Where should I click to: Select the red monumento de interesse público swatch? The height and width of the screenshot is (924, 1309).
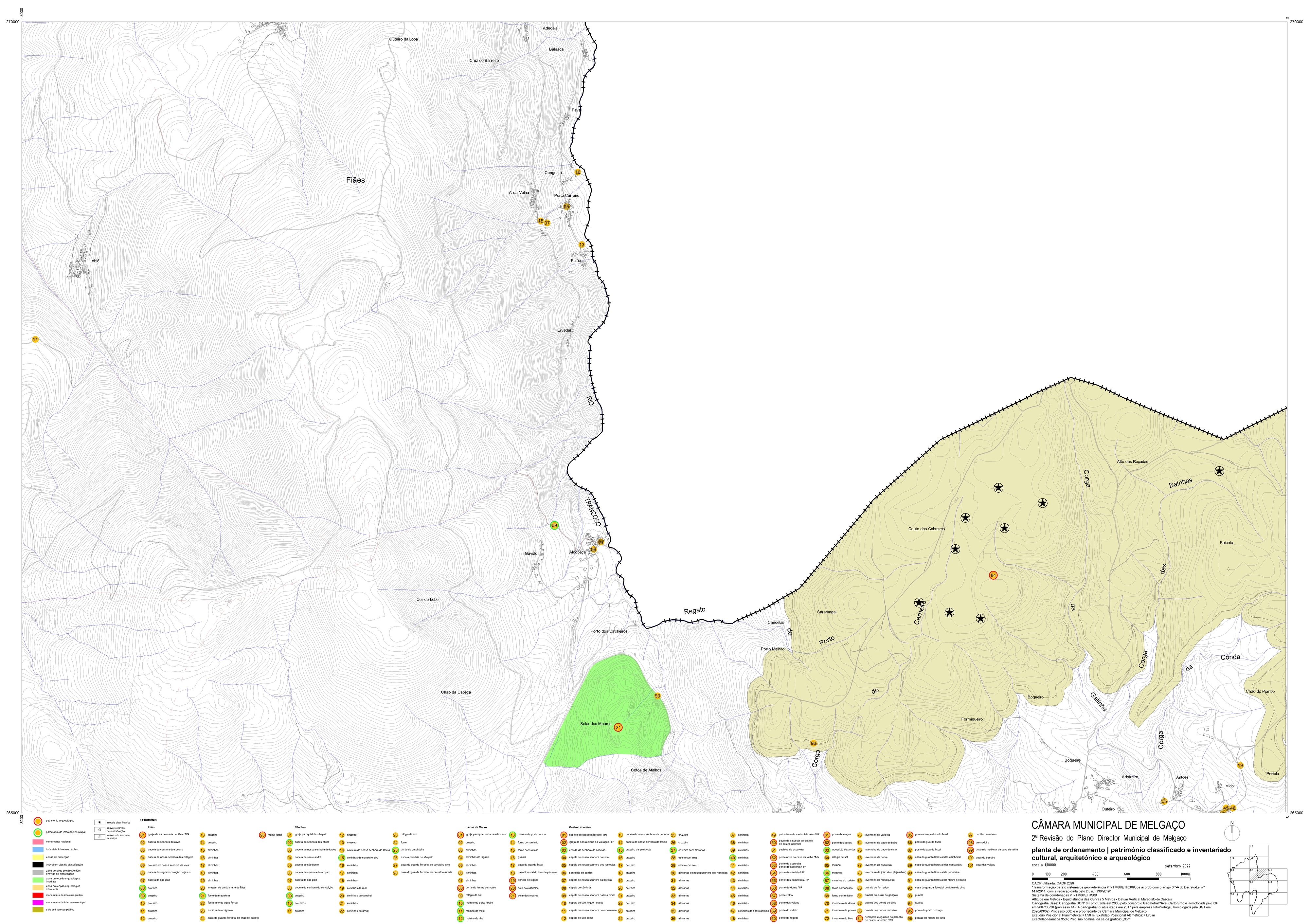[x=38, y=895]
